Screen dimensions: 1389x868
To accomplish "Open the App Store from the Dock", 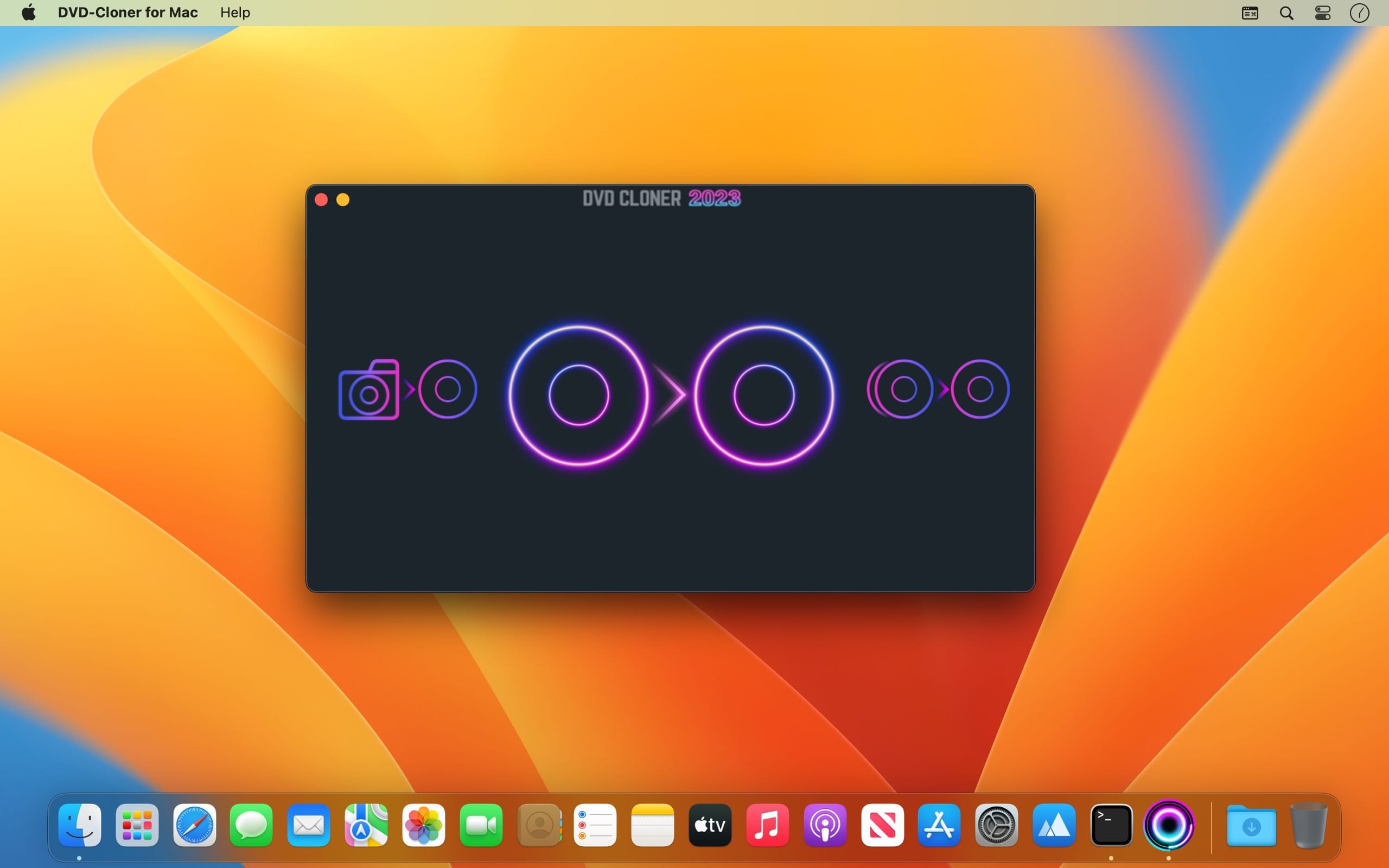I will tap(939, 826).
